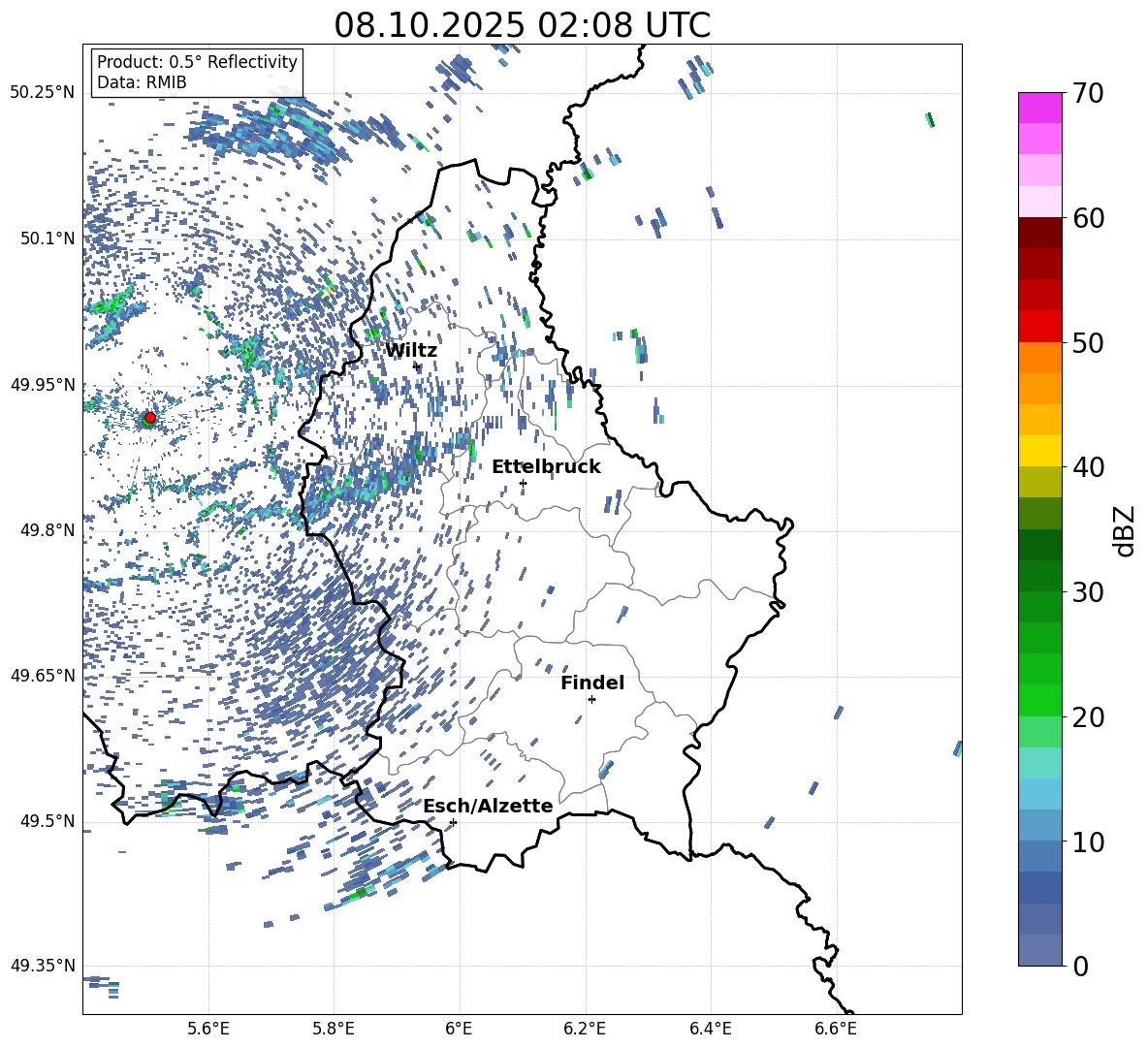Click the 5.6°E longitude label

pos(208,1029)
